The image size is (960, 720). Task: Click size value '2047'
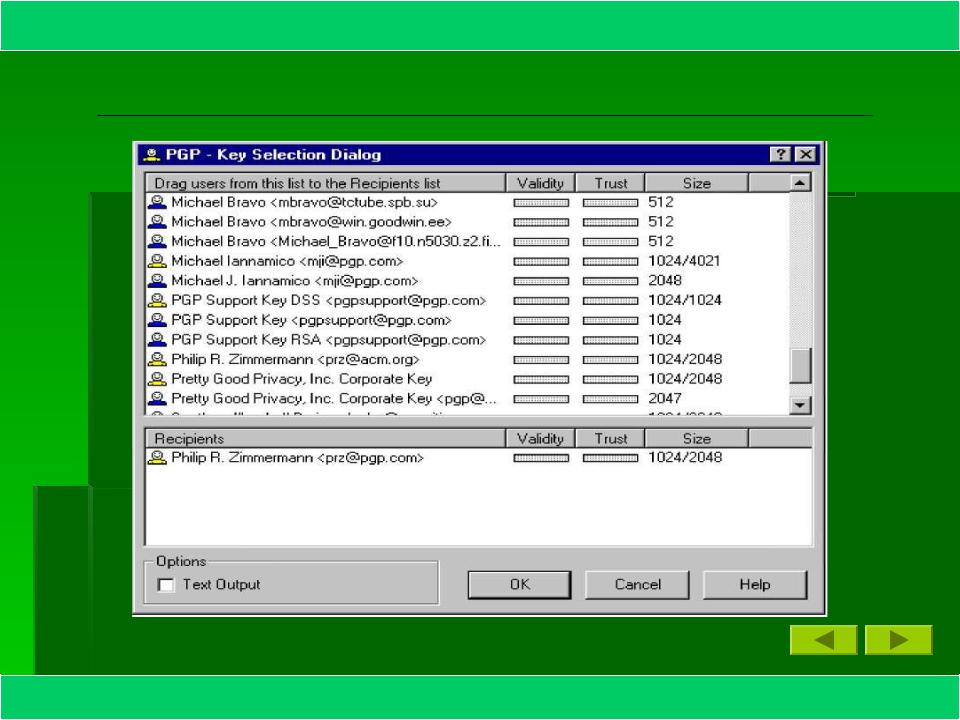click(665, 399)
